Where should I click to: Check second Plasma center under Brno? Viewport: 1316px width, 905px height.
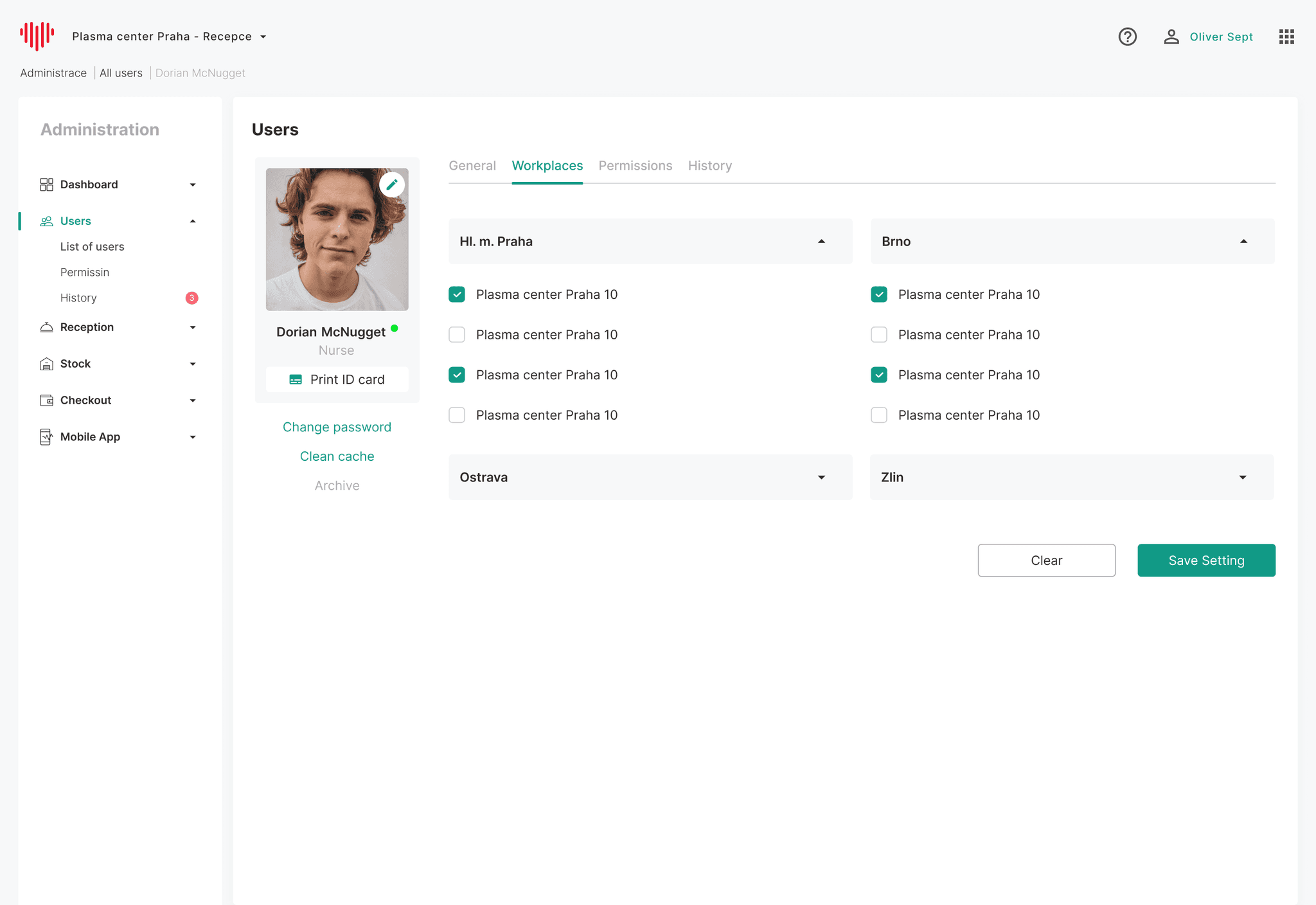(878, 335)
